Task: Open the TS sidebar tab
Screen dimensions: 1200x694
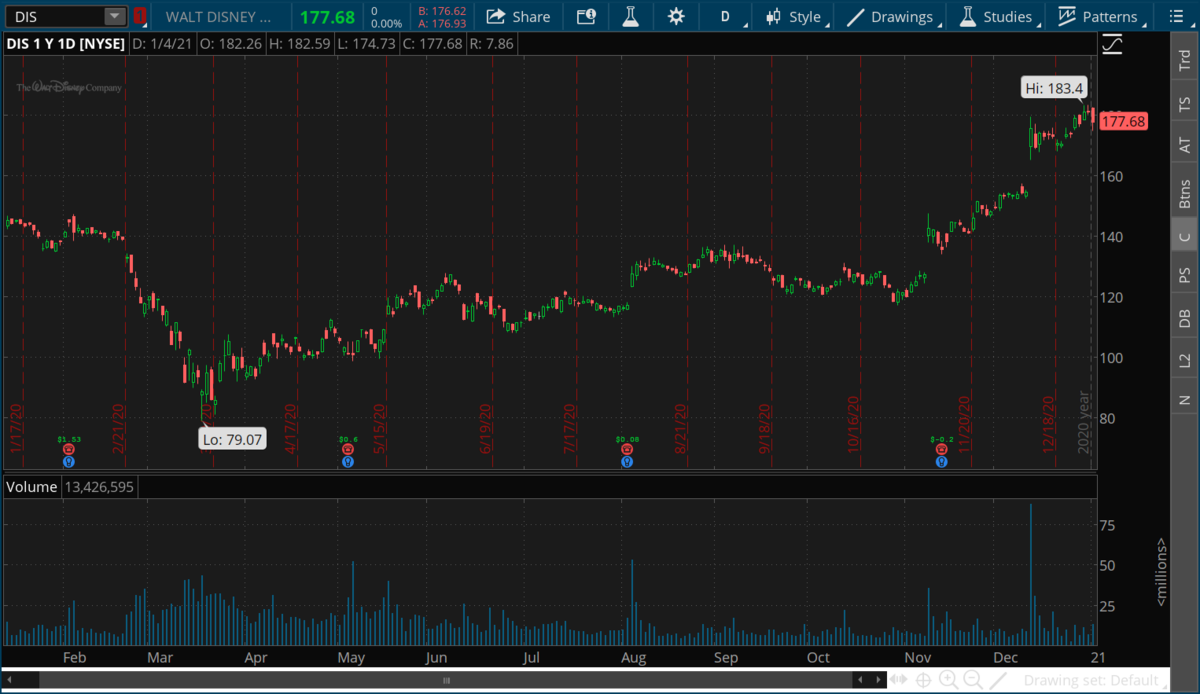Action: (1185, 103)
